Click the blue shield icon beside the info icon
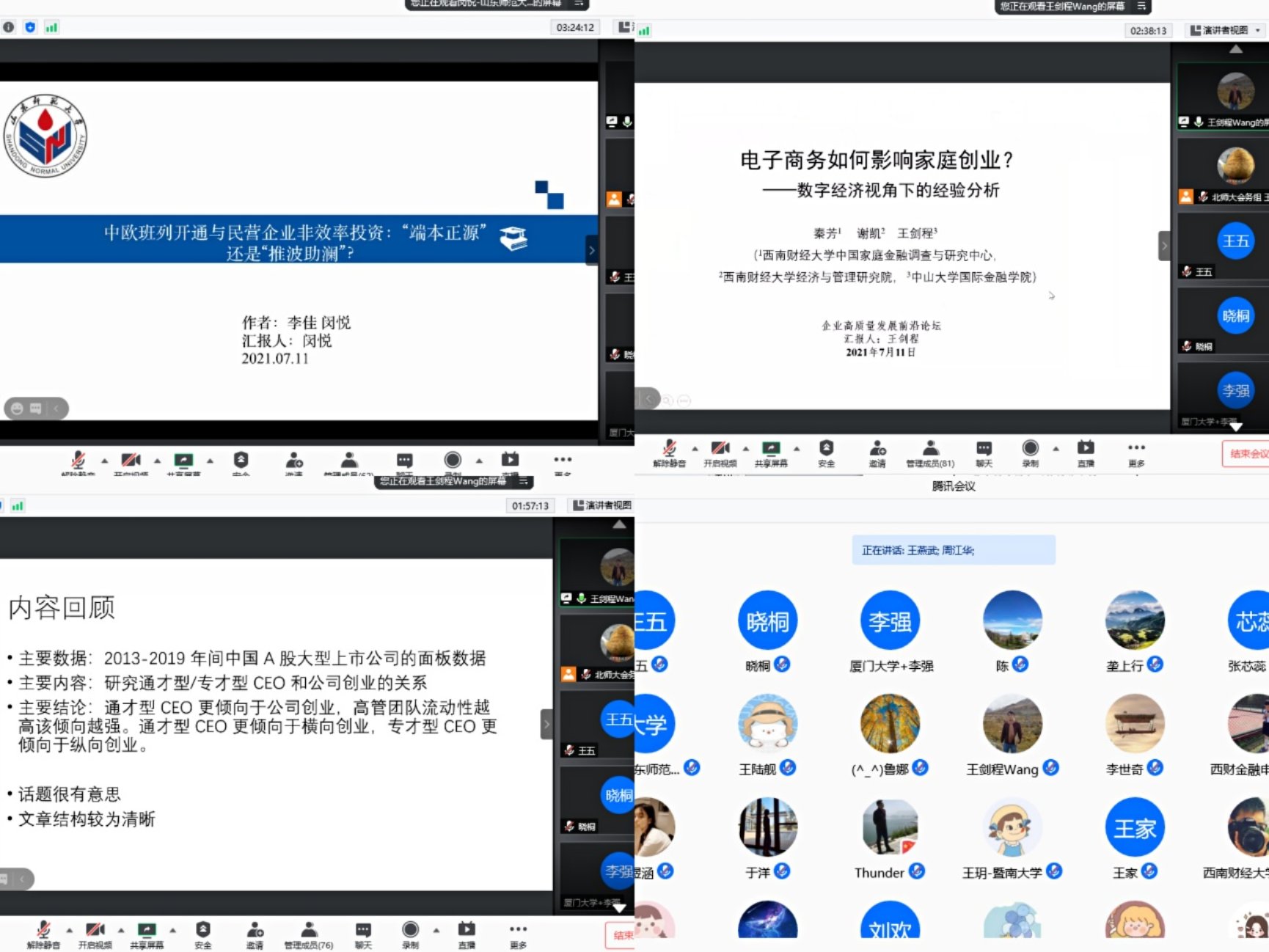The image size is (1269, 952). point(30,27)
